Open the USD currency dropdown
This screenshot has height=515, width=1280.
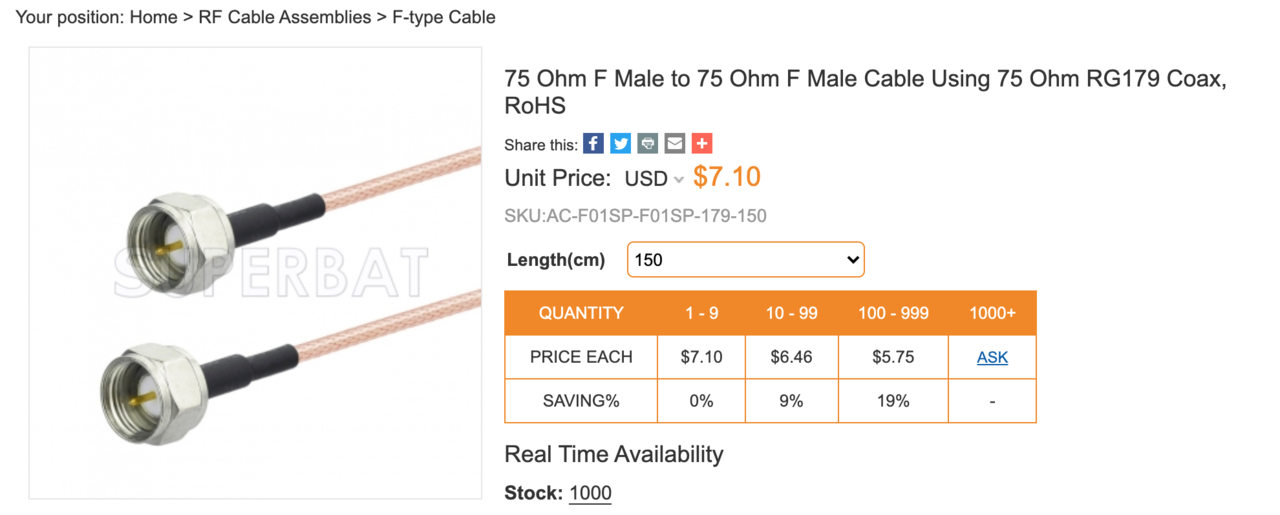tap(654, 179)
